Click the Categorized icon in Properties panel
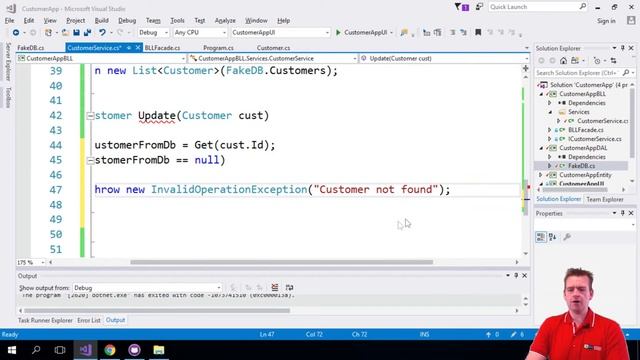This screenshot has height=360, width=640. 541,237
